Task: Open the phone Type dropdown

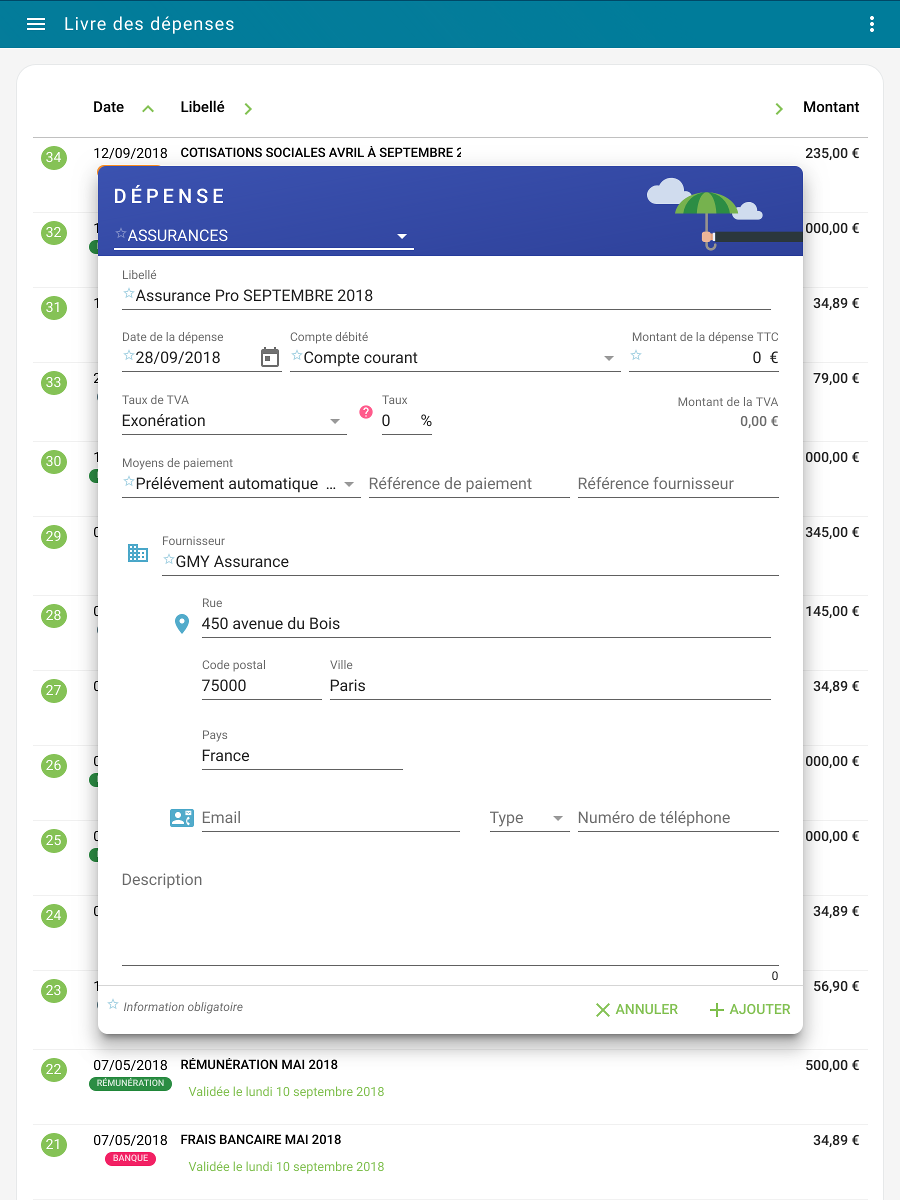Action: [558, 818]
